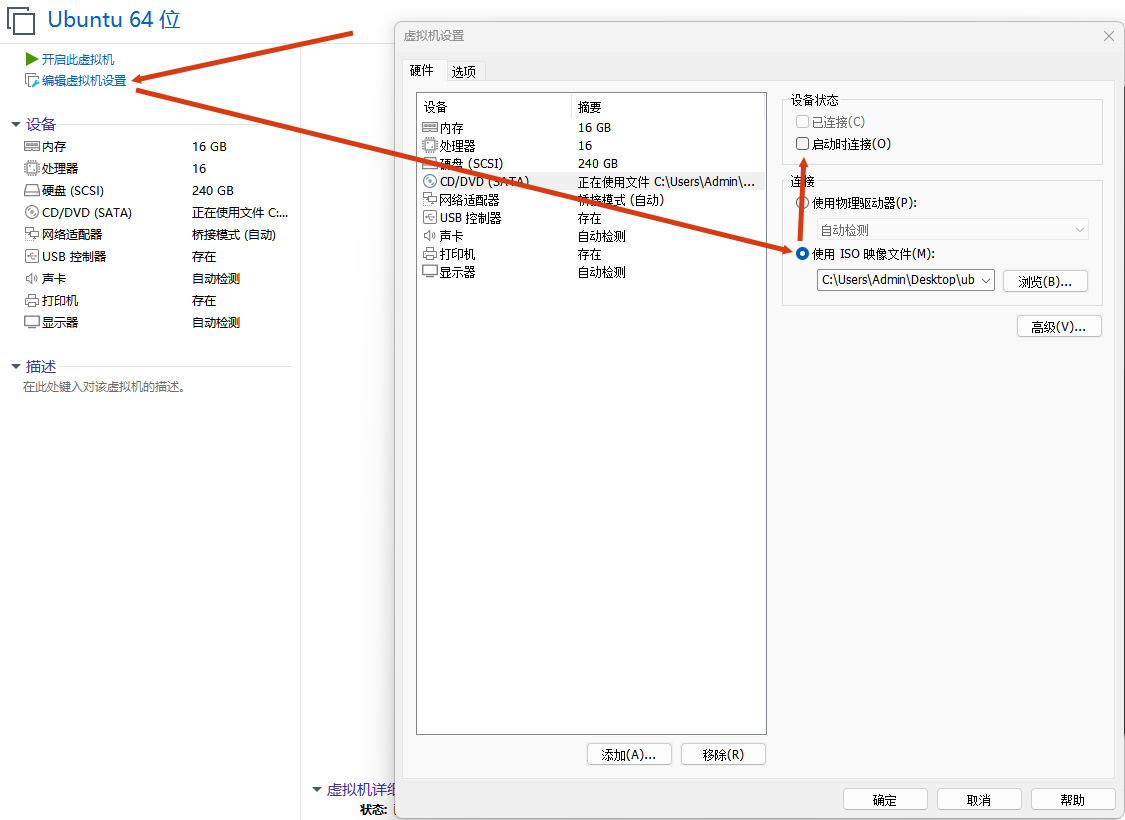This screenshot has width=1125, height=820.
Task: Collapse the 描述 section triangle
Action: 16,367
